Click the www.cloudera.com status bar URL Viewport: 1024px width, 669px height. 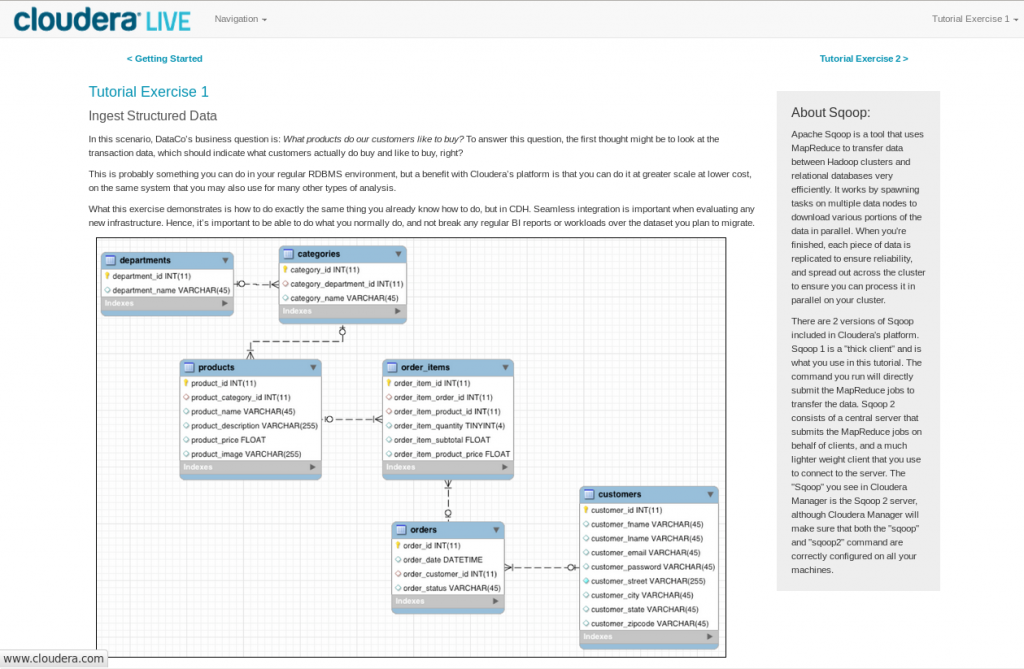click(54, 659)
